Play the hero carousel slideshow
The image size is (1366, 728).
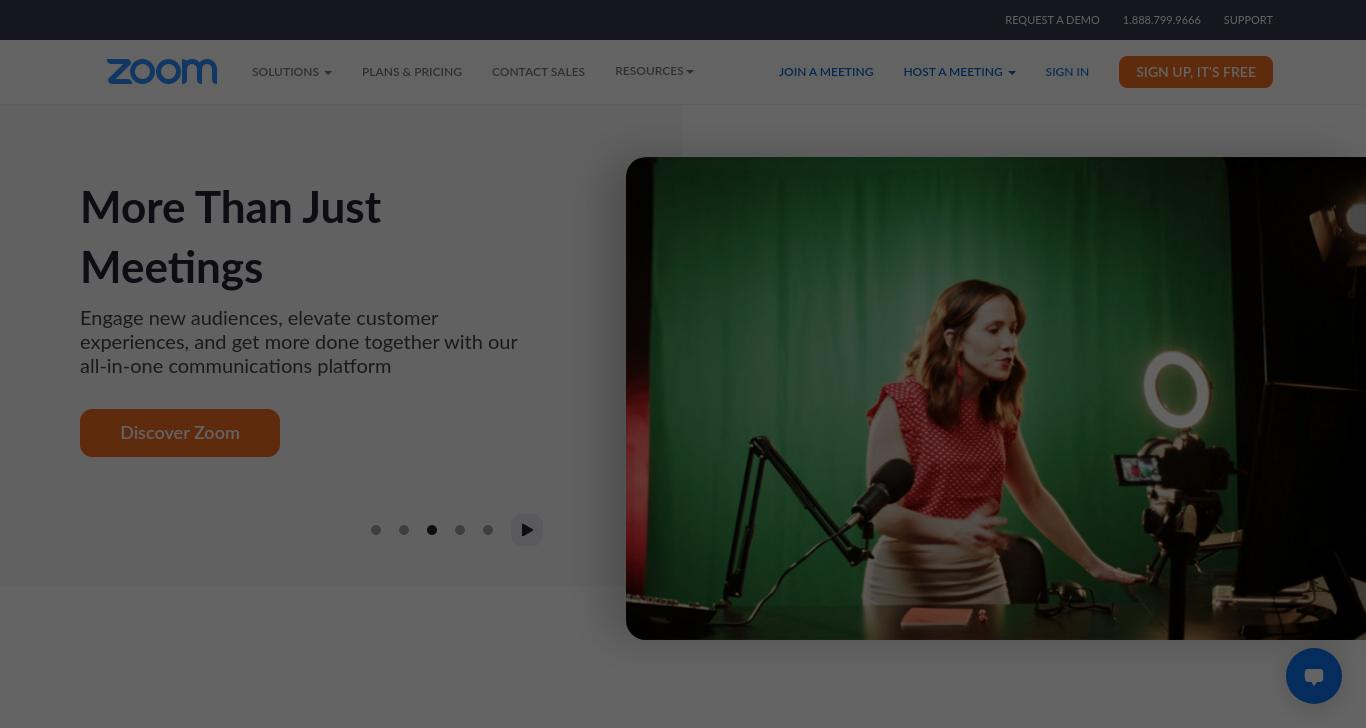(x=527, y=530)
